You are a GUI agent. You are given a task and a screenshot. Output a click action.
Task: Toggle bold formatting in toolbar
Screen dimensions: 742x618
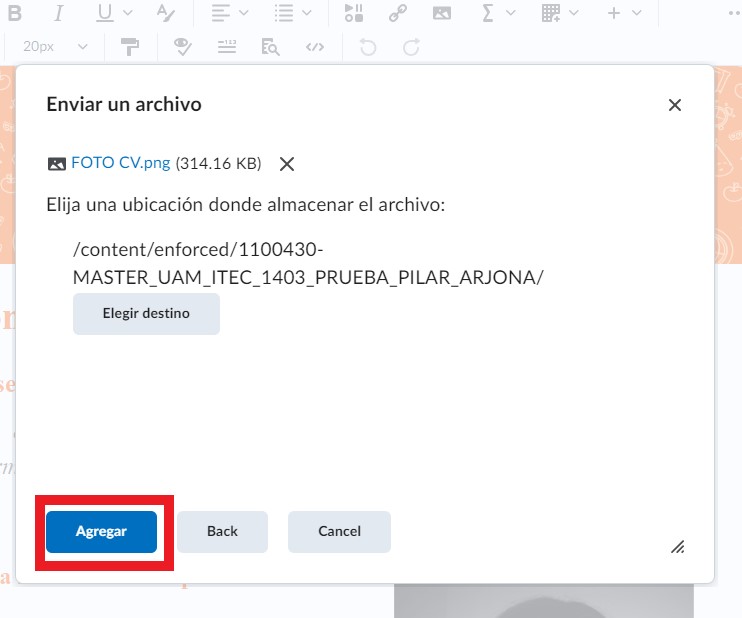click(x=14, y=13)
